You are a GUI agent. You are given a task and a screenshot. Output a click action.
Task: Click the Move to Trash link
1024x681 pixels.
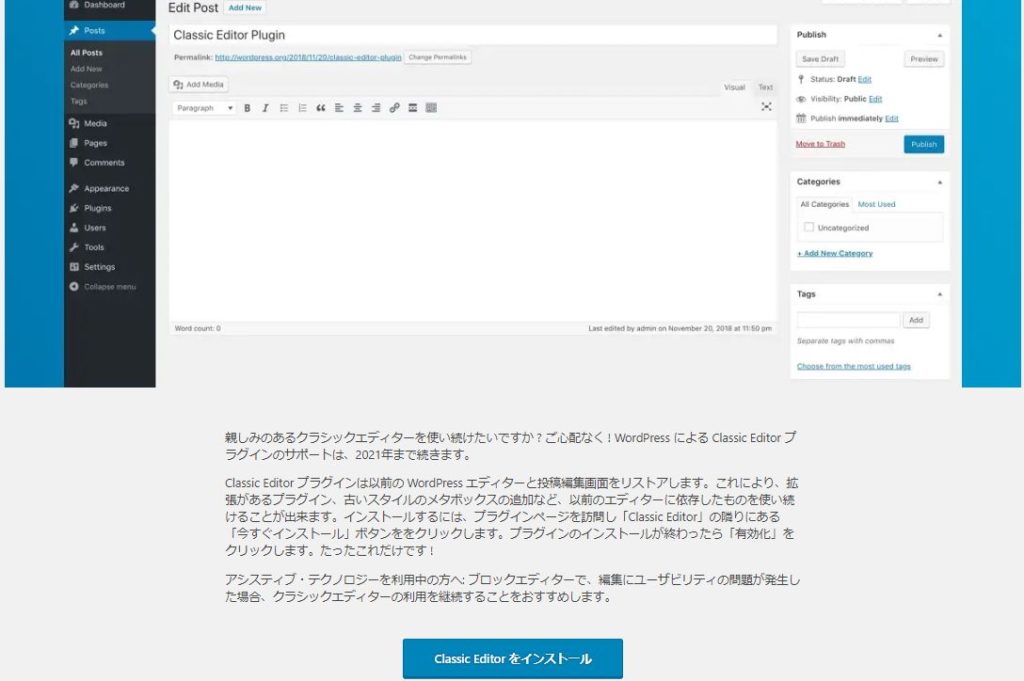tap(820, 144)
